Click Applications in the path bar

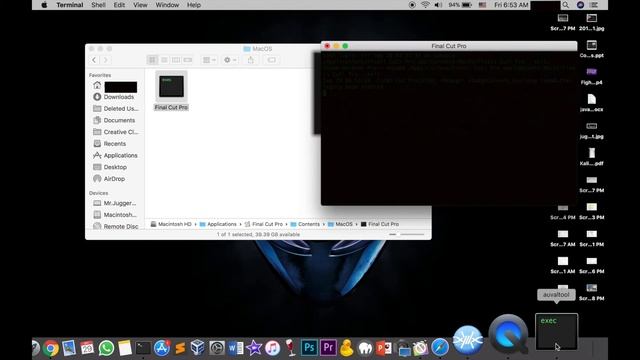click(218, 224)
